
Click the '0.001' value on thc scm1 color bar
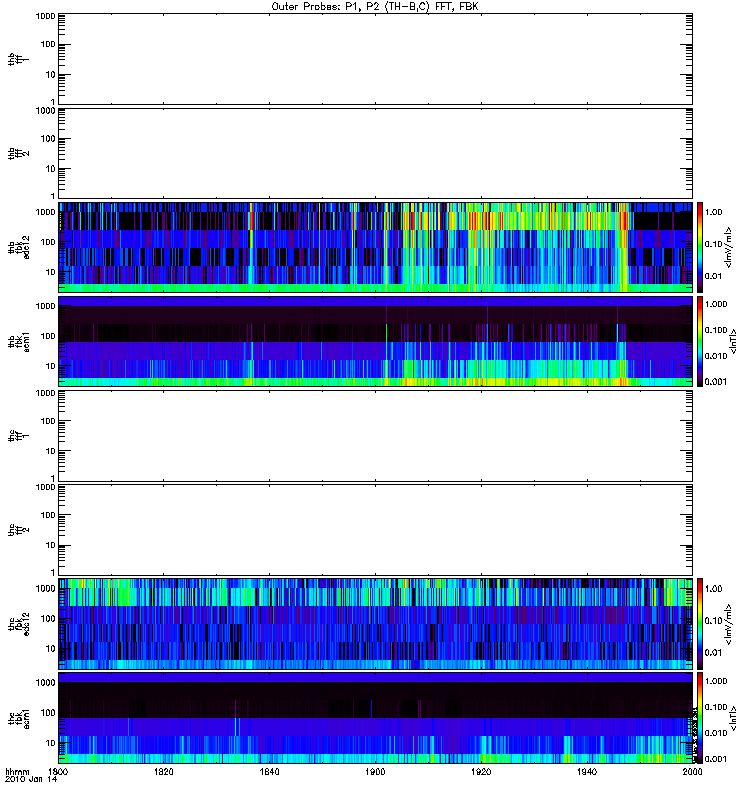(716, 759)
